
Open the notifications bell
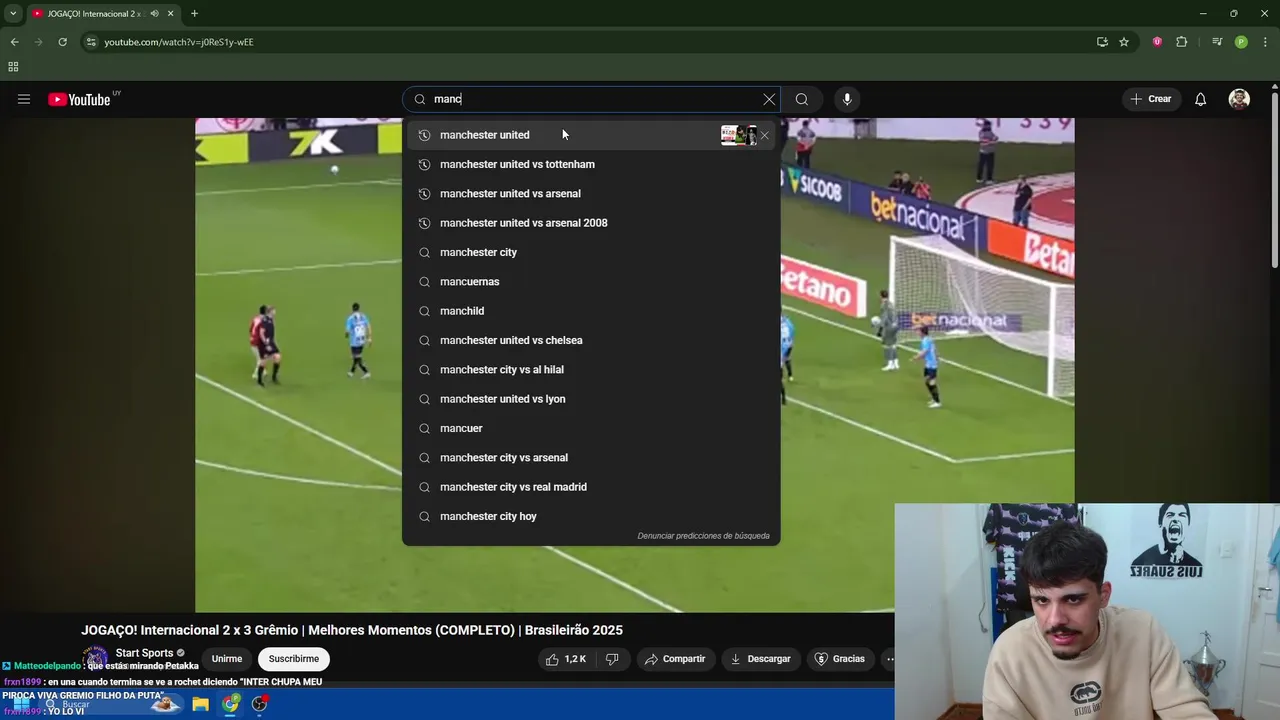1201,99
